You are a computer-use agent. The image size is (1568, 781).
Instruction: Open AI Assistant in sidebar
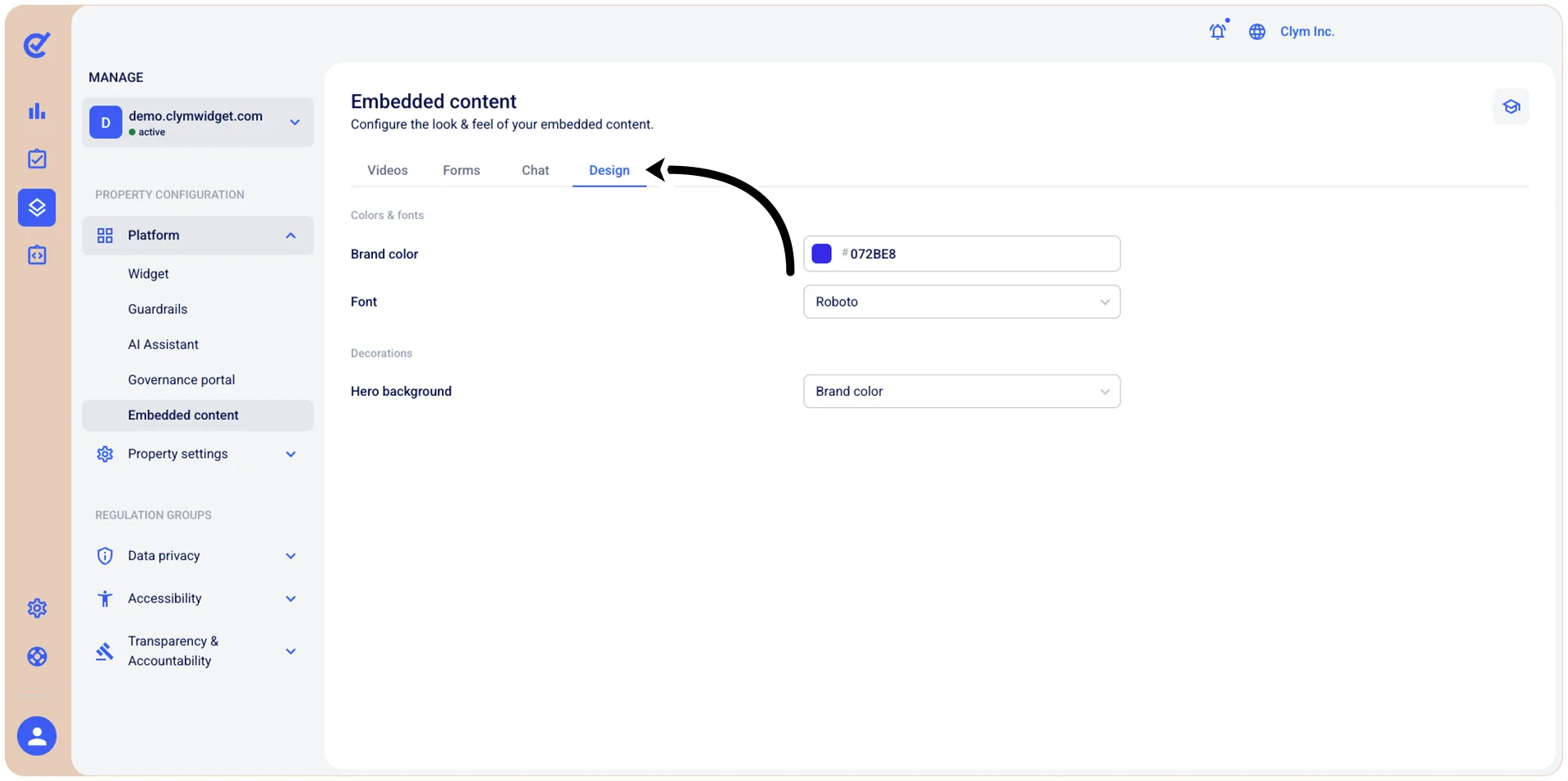click(x=164, y=344)
